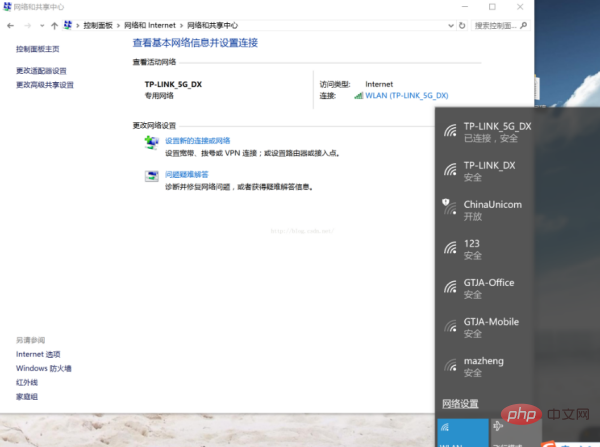The width and height of the screenshot is (600, 447).
Task: Toggle the WLAN quick action tile
Action: coord(463,433)
